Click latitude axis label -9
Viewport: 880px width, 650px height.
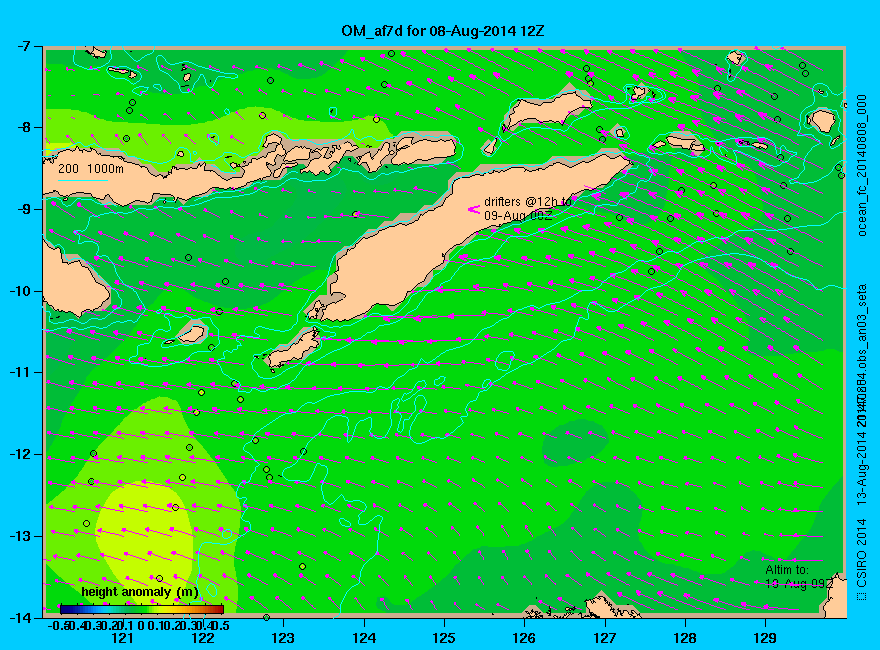[22, 209]
